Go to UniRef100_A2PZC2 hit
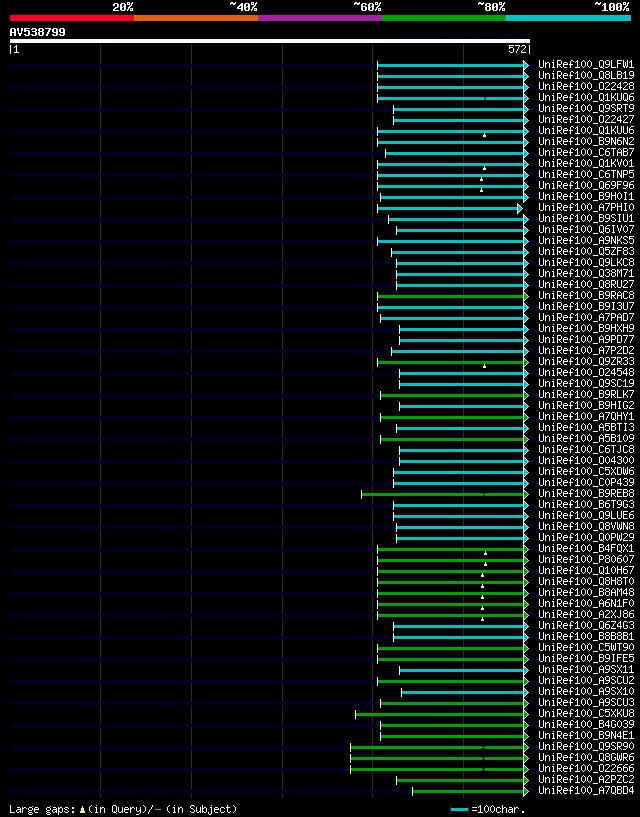The image size is (640, 817). coord(586,779)
